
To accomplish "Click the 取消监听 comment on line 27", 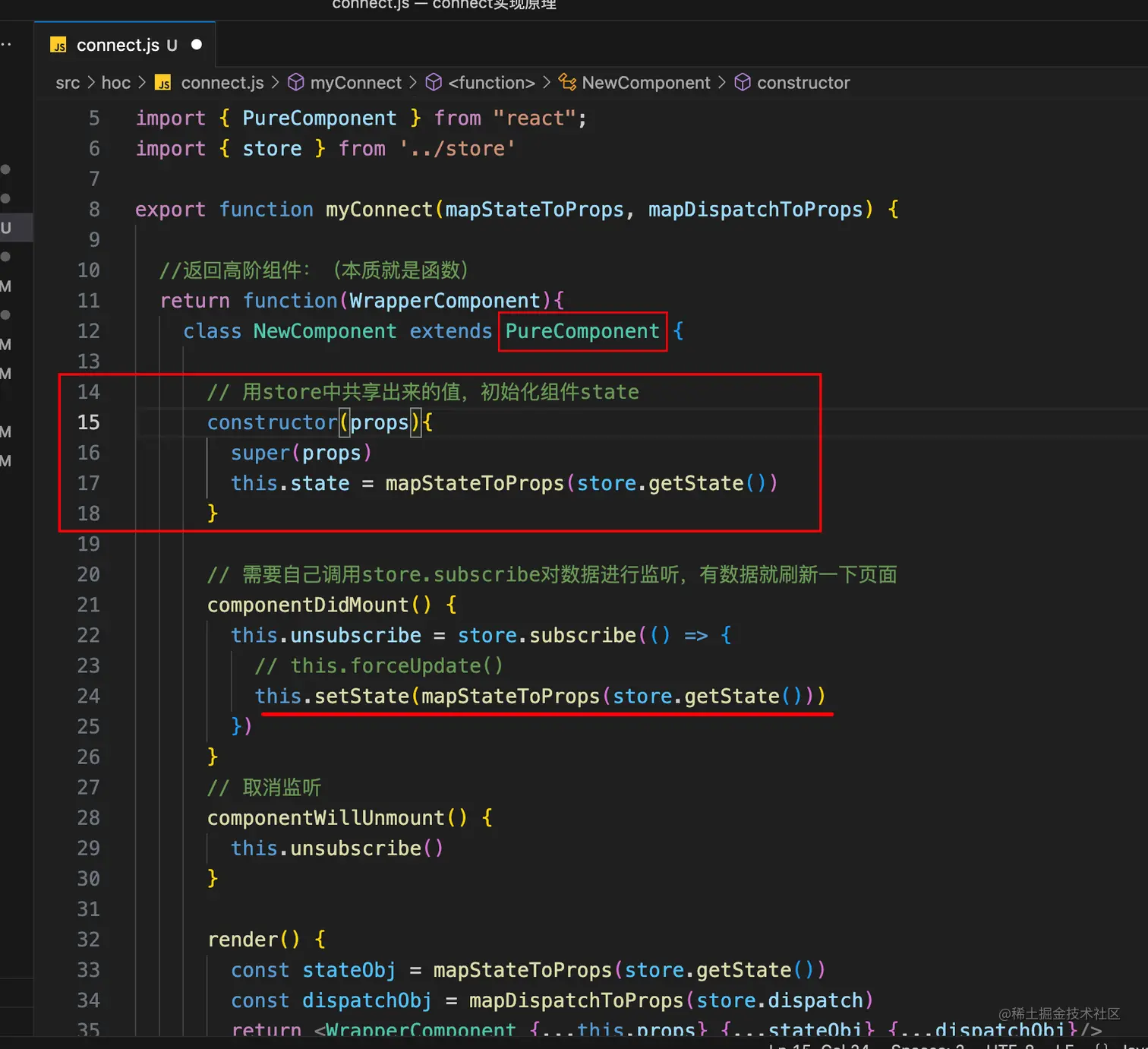I will click(x=264, y=788).
